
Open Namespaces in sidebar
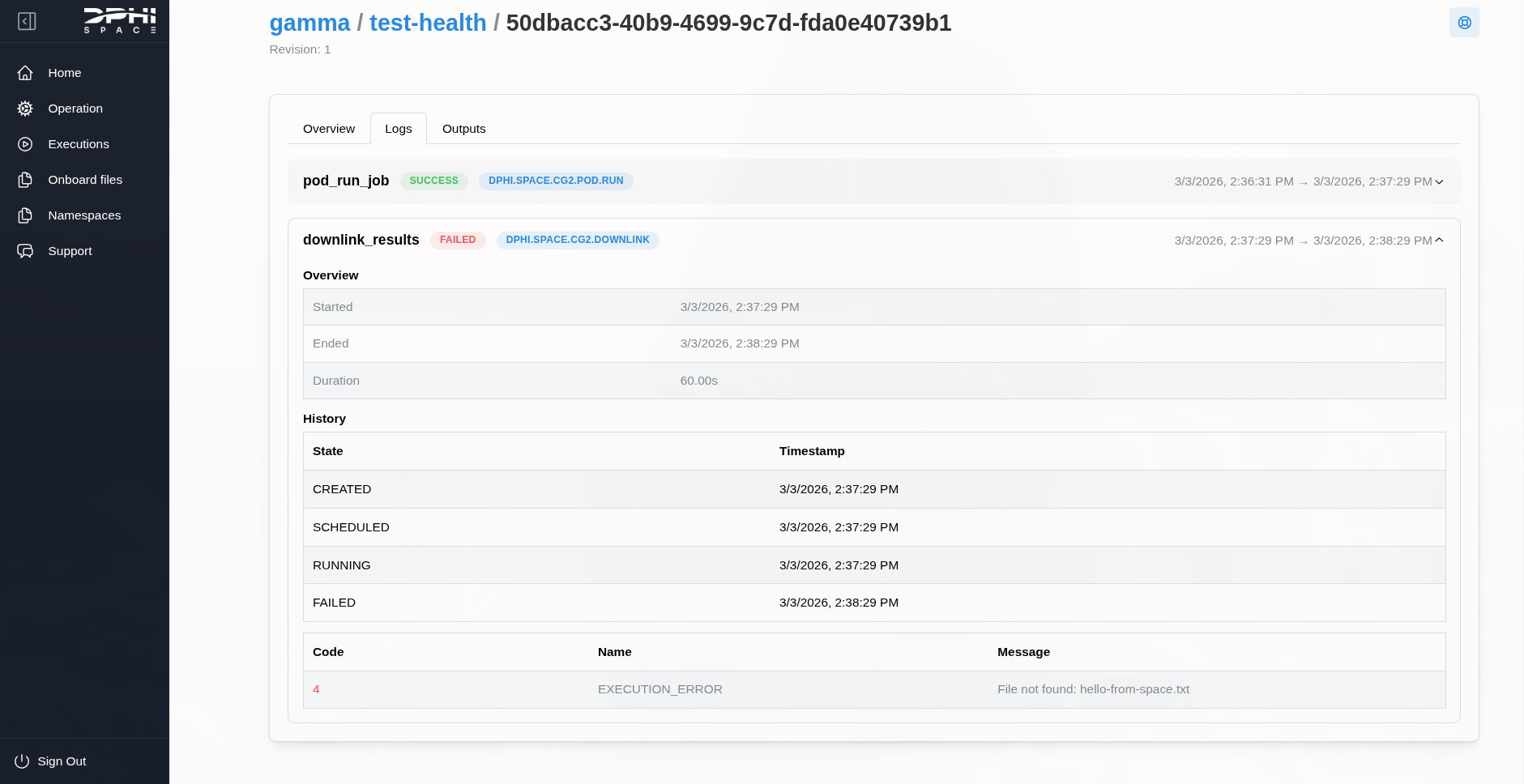pyautogui.click(x=84, y=215)
